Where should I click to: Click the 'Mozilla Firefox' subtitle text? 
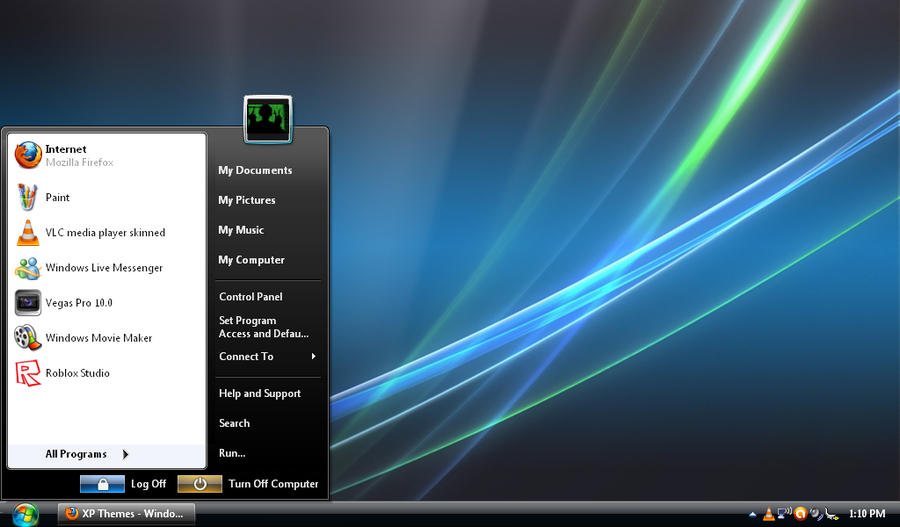point(79,162)
